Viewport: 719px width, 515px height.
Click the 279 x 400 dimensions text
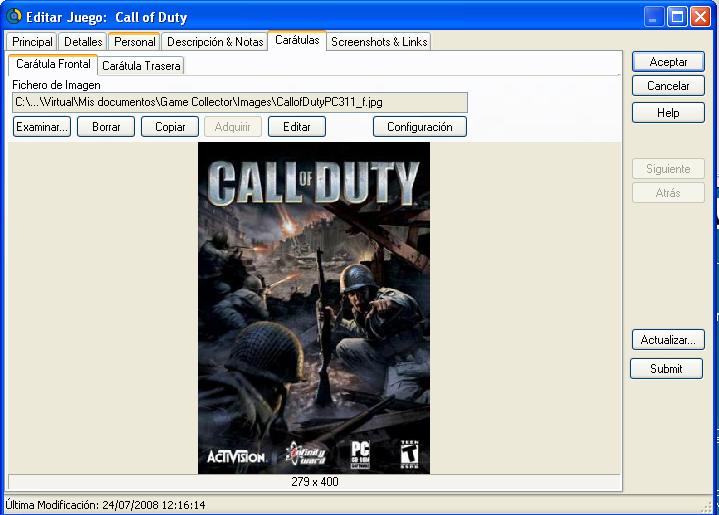click(315, 482)
